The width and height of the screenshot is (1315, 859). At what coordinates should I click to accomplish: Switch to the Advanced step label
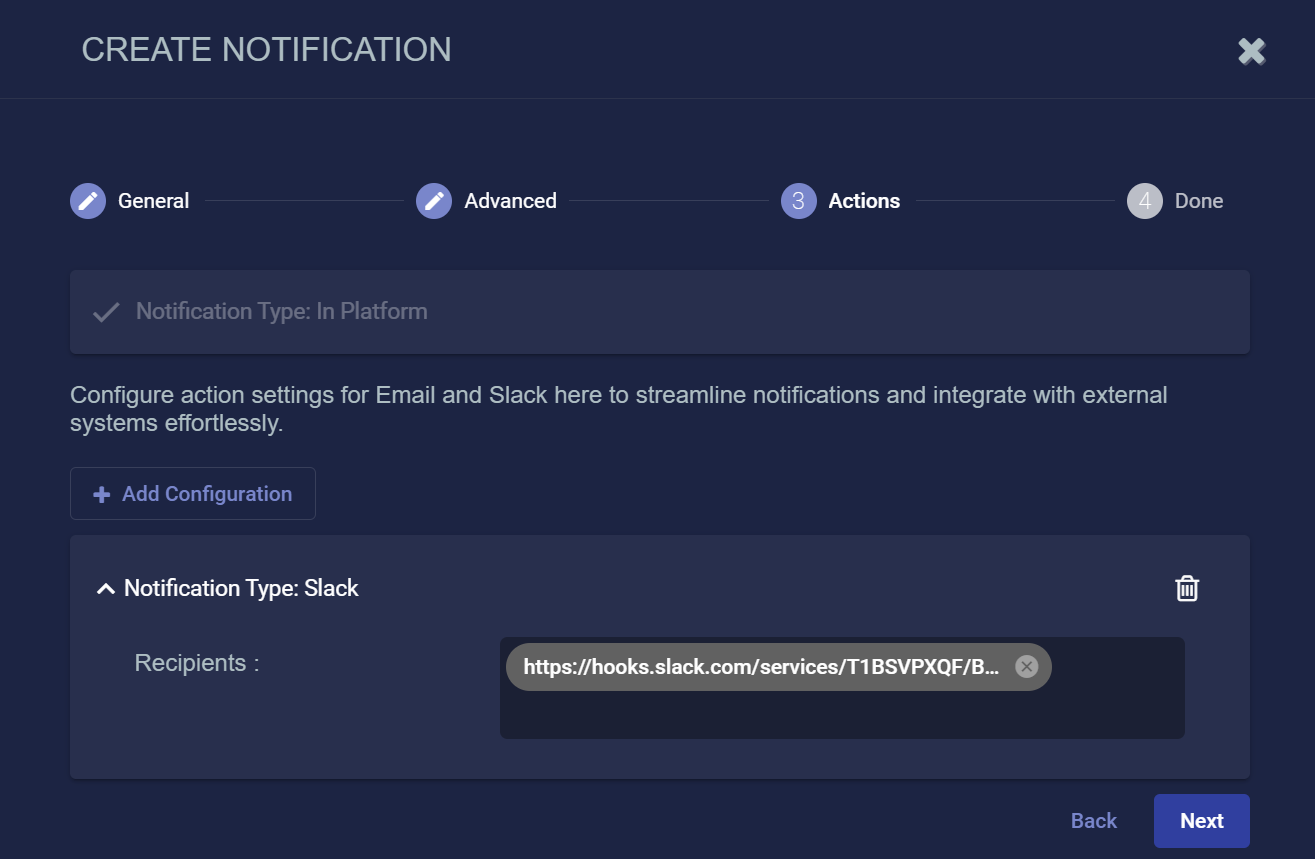click(x=510, y=201)
